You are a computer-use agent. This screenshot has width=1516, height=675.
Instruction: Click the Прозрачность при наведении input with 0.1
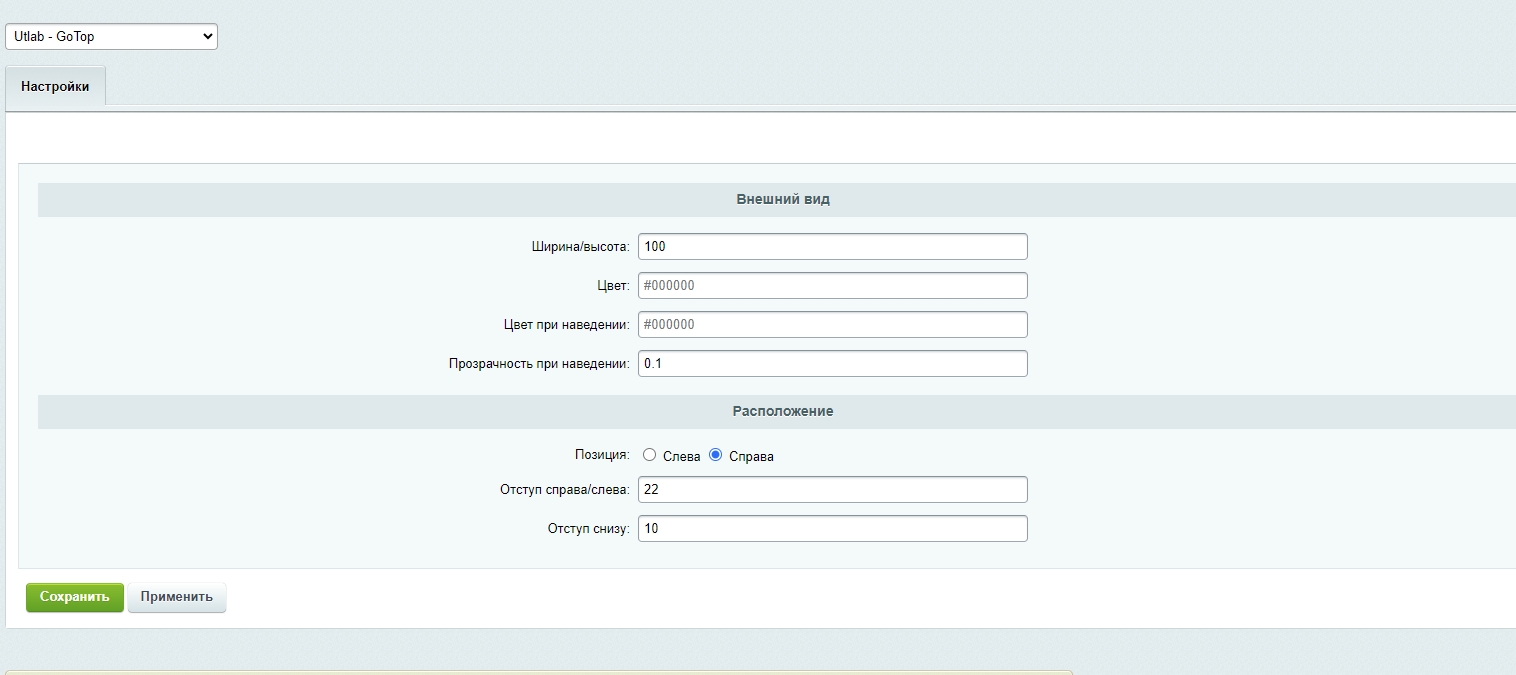[x=832, y=364]
